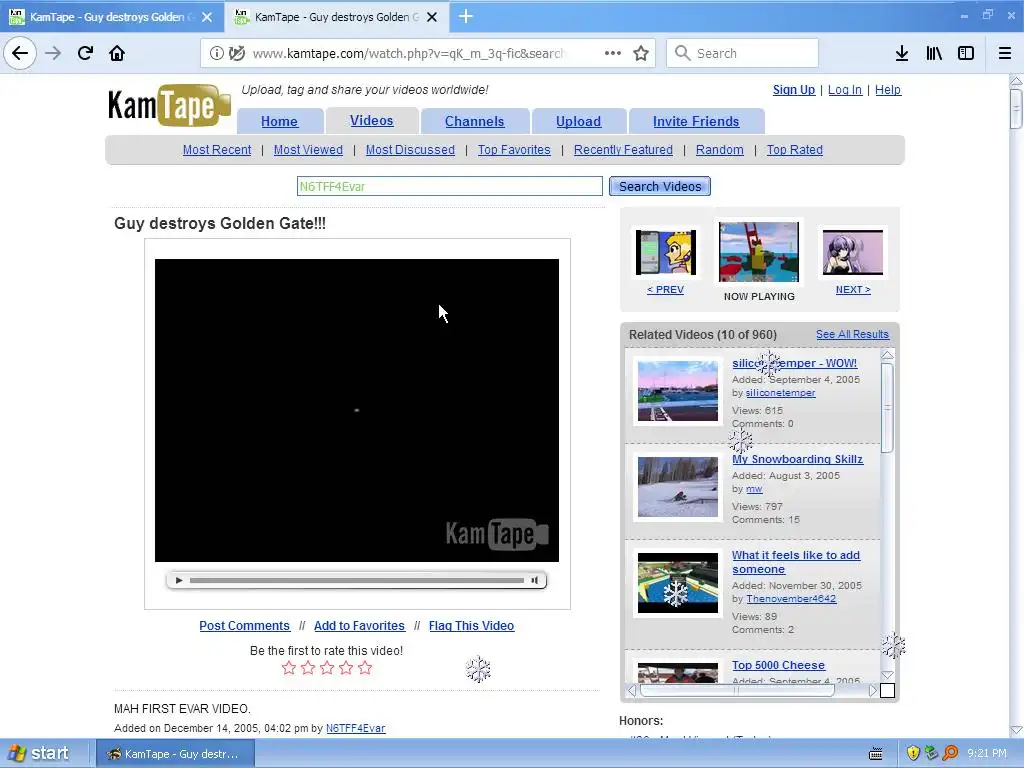The height and width of the screenshot is (768, 1024).
Task: Open uploader N6TFF4Evar profile link
Action: 356,728
